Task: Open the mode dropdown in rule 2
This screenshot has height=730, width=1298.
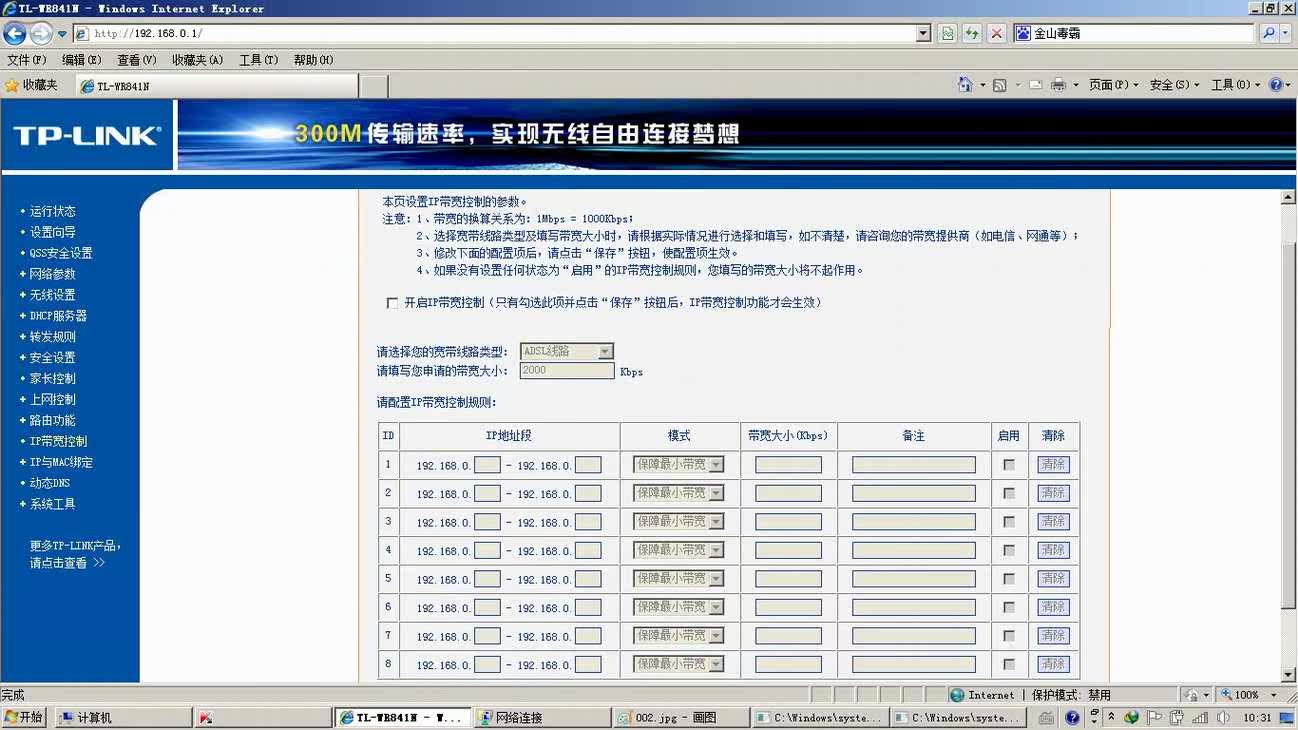Action: (x=678, y=493)
